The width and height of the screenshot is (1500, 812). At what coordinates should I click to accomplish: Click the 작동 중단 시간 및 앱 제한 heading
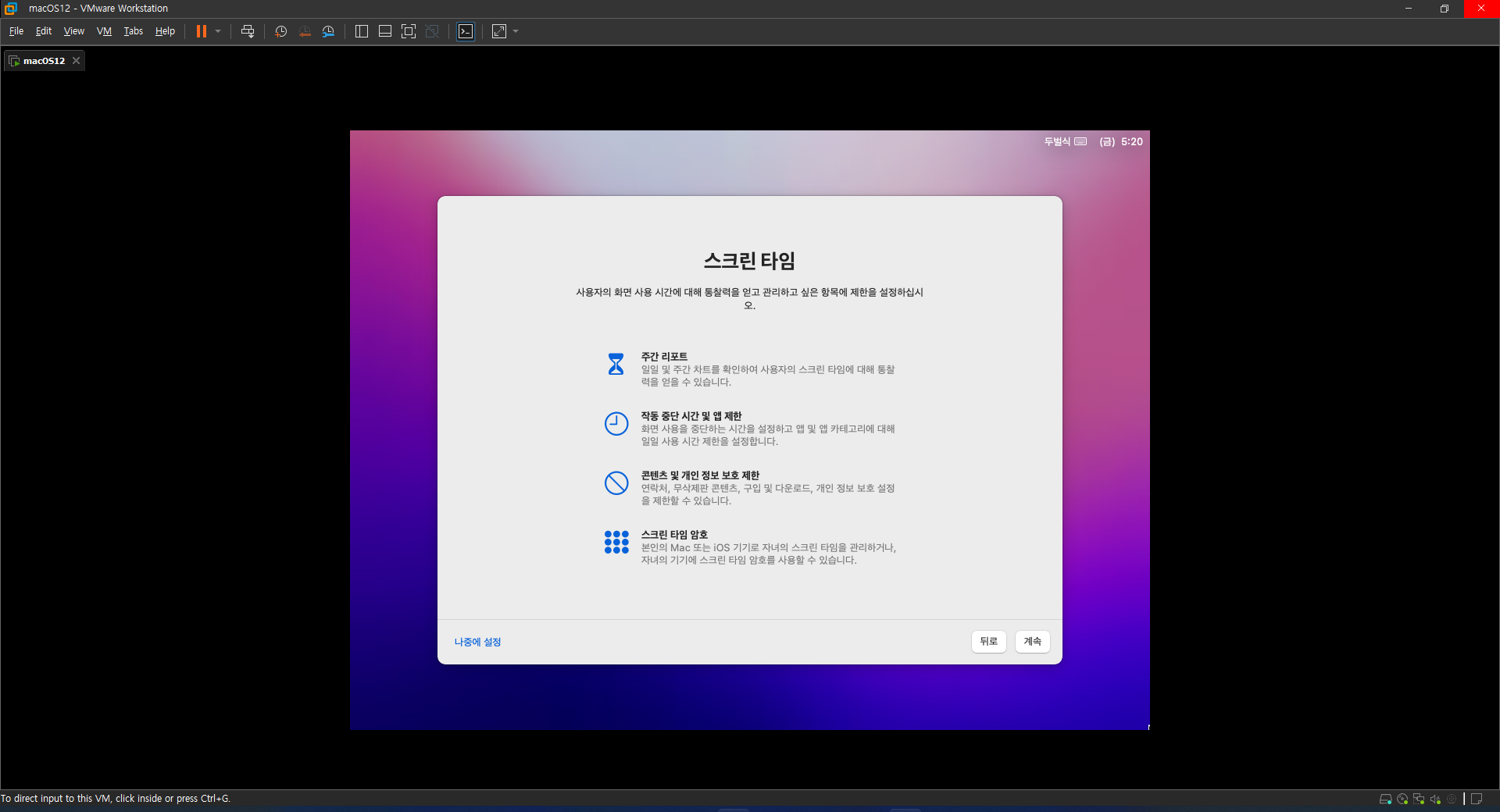point(691,416)
